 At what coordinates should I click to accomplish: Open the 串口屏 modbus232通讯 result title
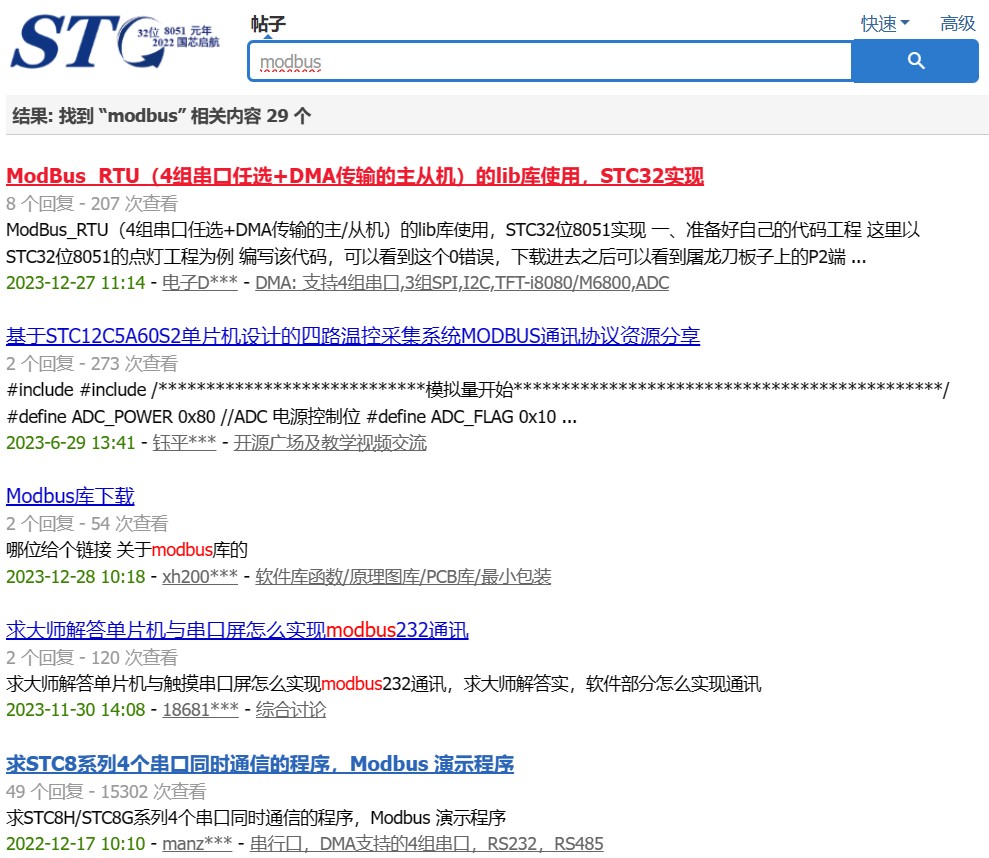[237, 630]
